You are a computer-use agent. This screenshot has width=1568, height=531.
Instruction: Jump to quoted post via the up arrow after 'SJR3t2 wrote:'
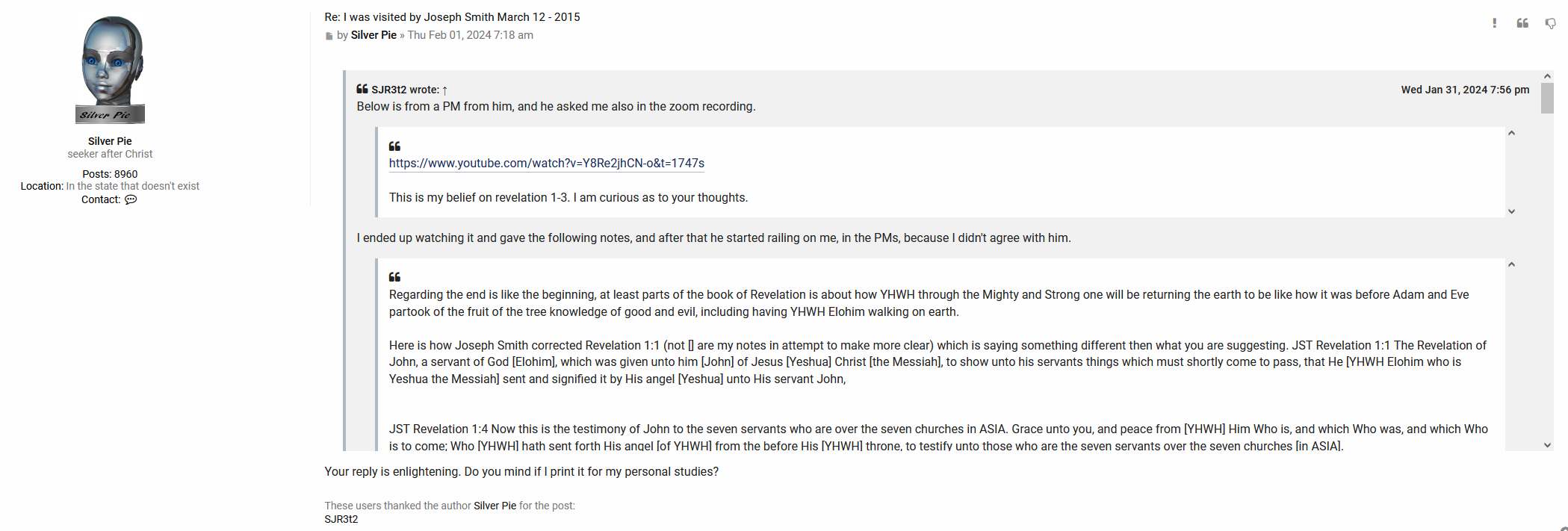point(445,90)
